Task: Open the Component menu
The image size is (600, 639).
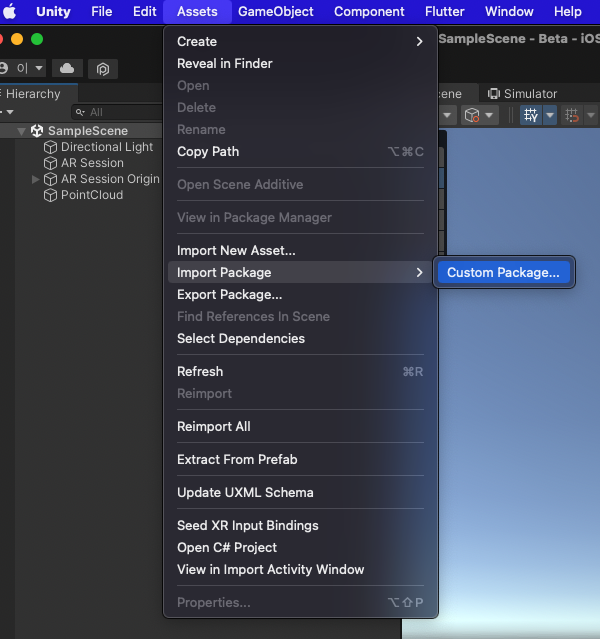Action: click(x=369, y=11)
